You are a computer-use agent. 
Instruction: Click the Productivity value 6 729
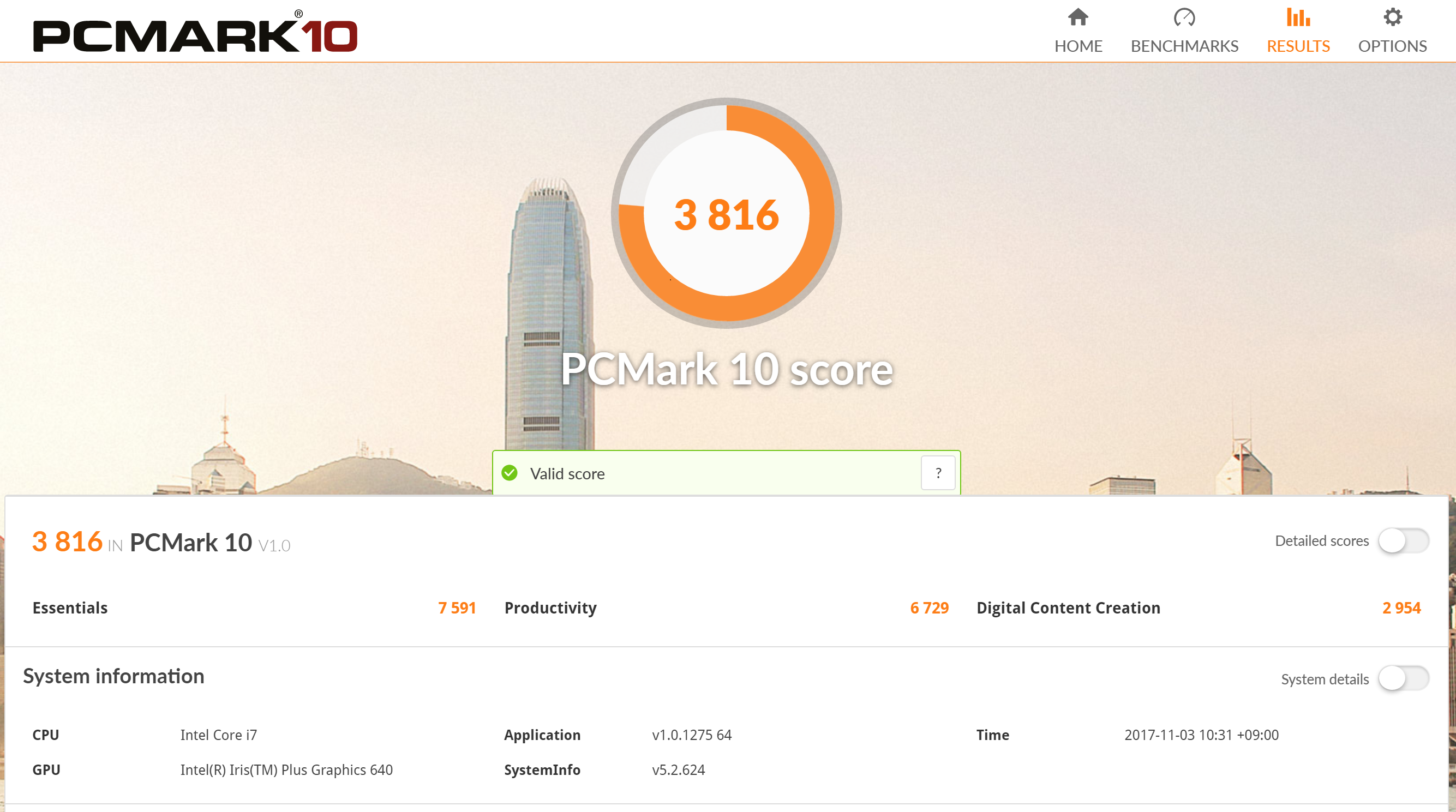pyautogui.click(x=929, y=608)
